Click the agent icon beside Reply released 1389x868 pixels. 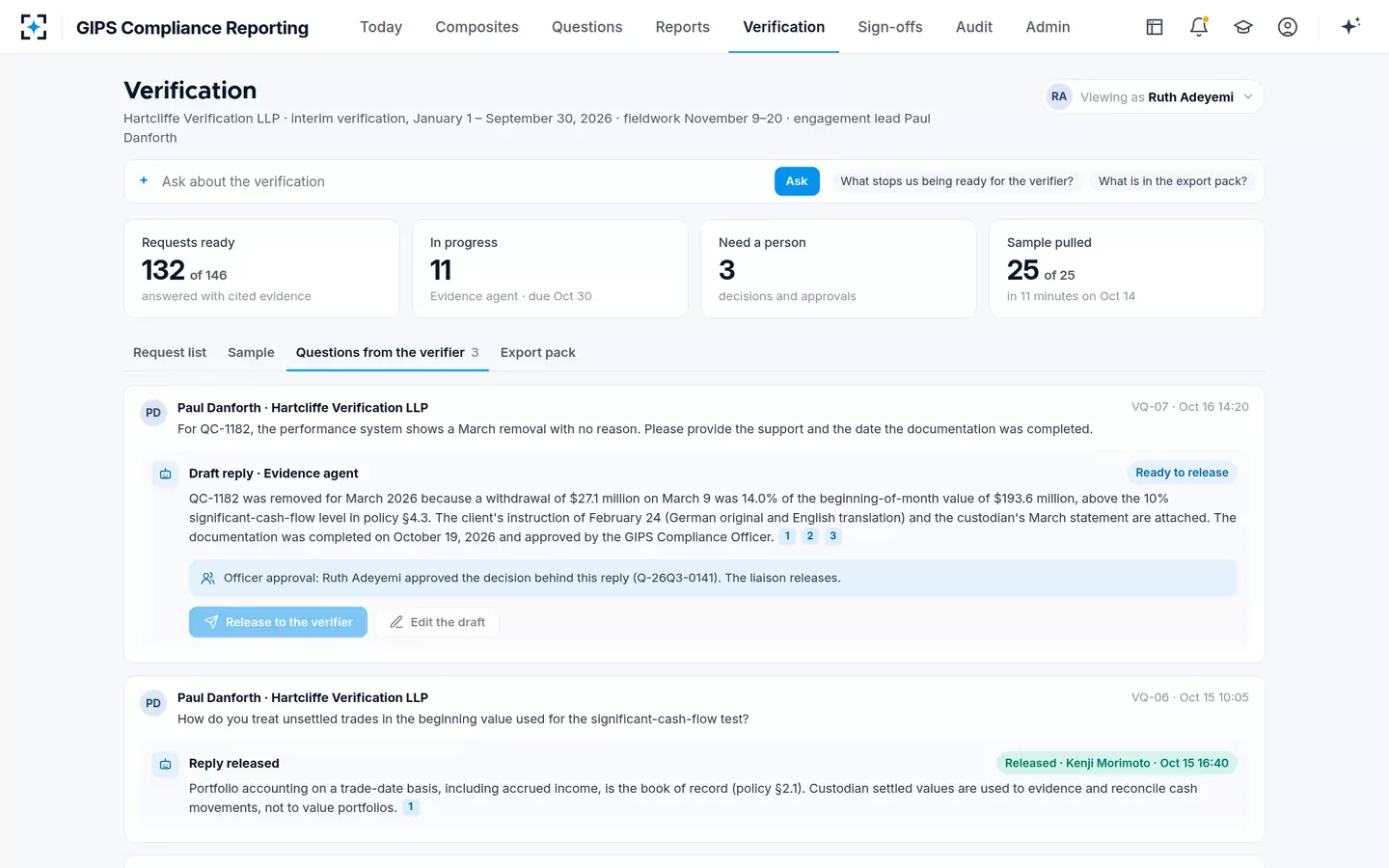166,765
